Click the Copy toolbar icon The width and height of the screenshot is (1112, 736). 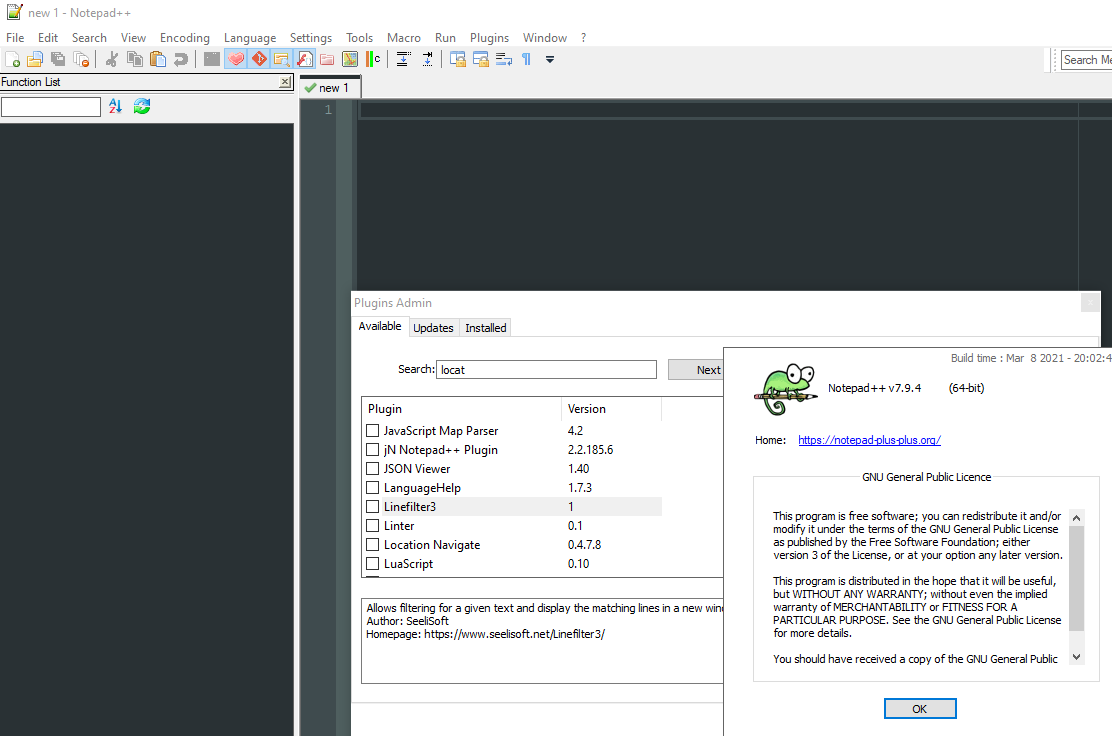[x=134, y=60]
